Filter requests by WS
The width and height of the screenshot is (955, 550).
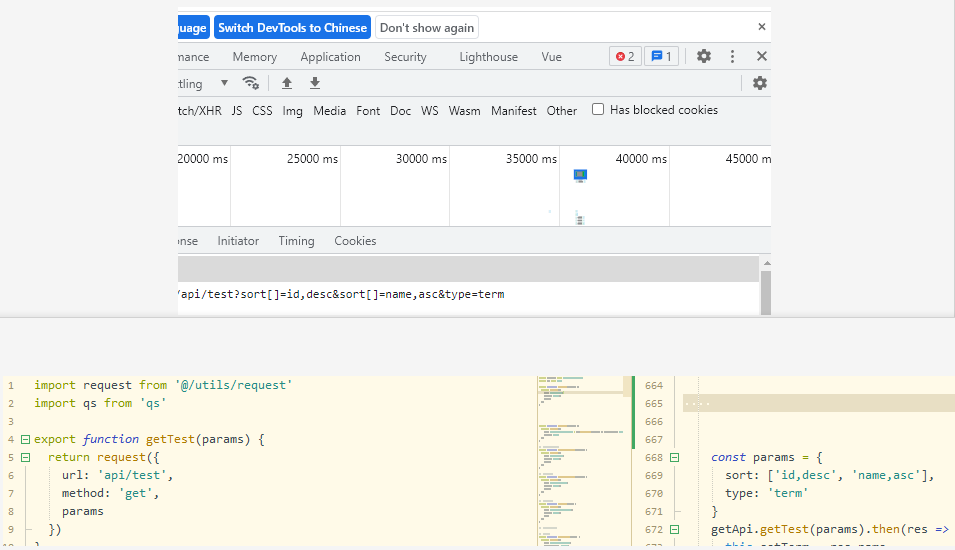pyautogui.click(x=429, y=111)
